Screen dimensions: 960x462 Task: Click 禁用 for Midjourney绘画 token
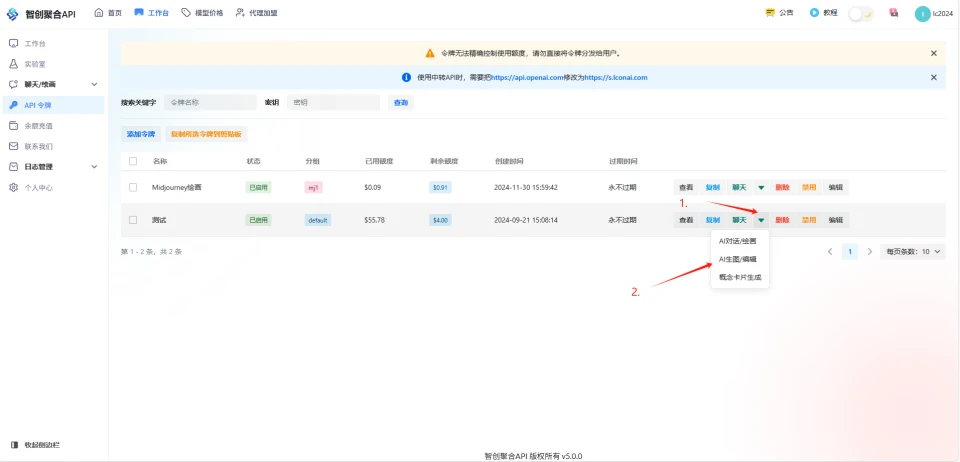tap(809, 187)
